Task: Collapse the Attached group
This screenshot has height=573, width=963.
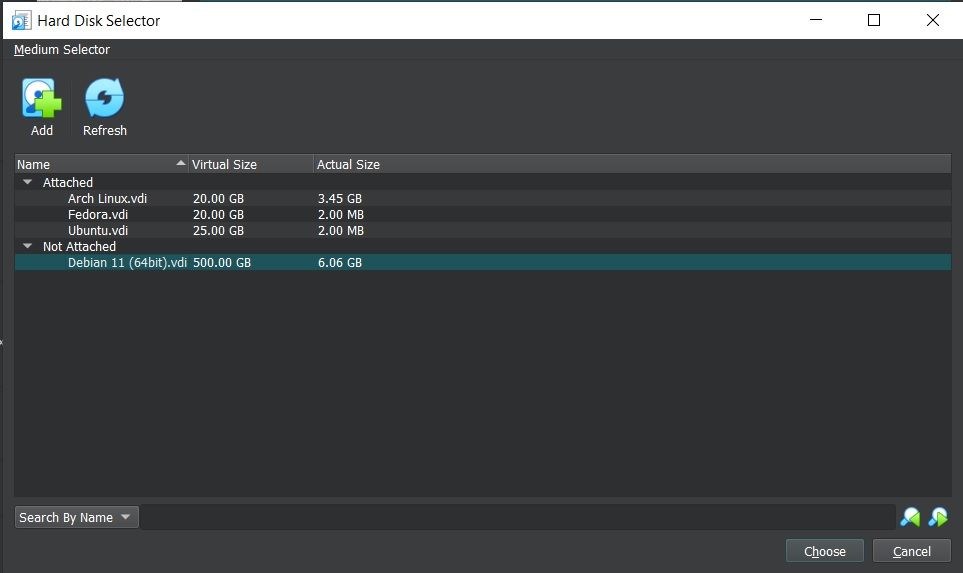Action: 27,183
